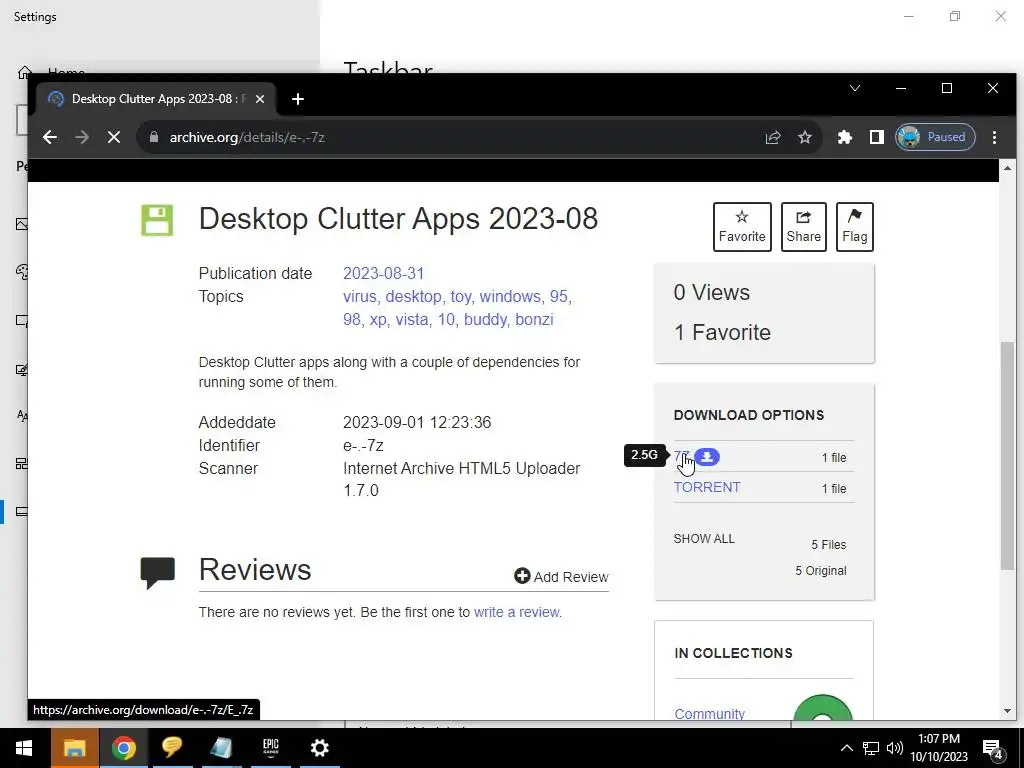Open the bonzi topic link
The width and height of the screenshot is (1024, 768).
(534, 319)
